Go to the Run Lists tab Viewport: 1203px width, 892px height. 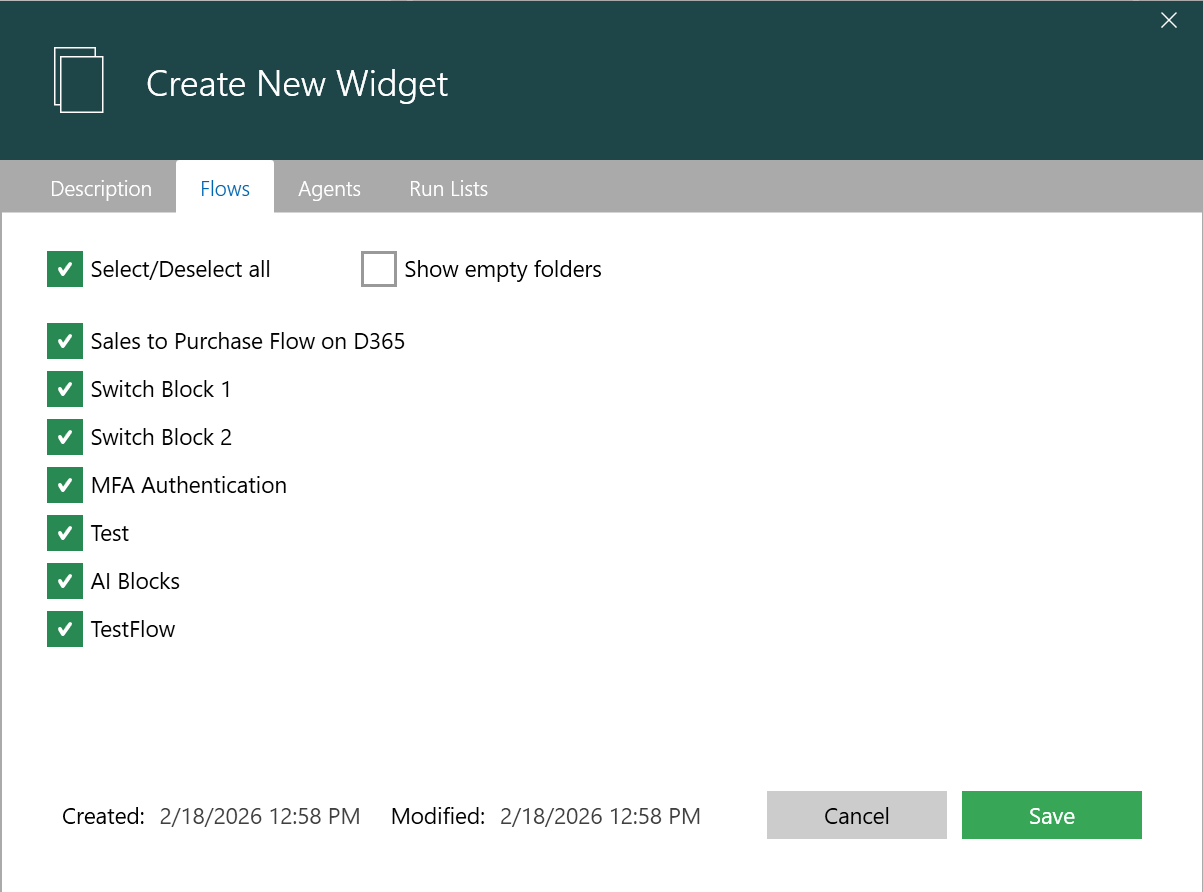click(x=448, y=189)
